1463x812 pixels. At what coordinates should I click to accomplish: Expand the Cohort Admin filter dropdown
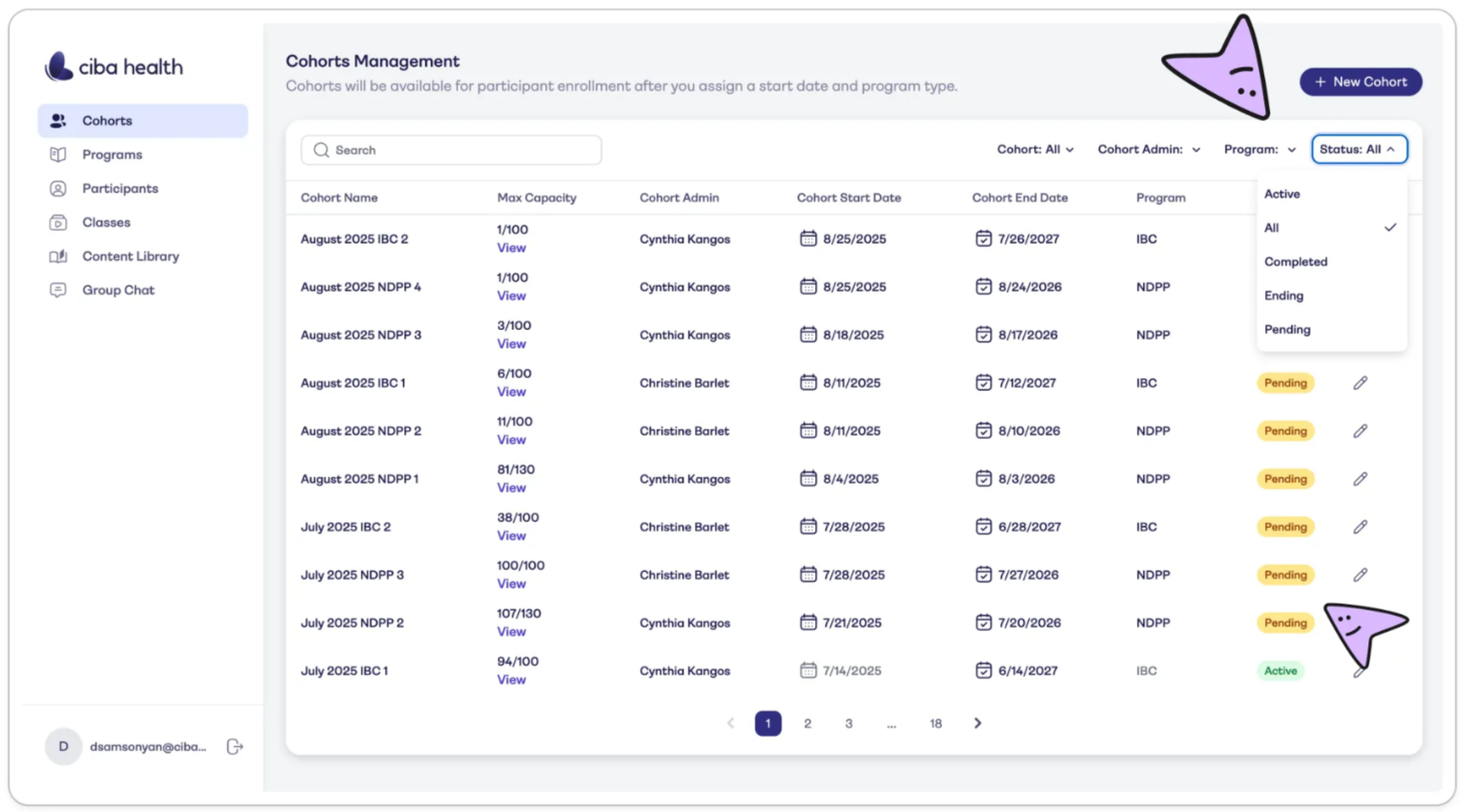point(1149,149)
